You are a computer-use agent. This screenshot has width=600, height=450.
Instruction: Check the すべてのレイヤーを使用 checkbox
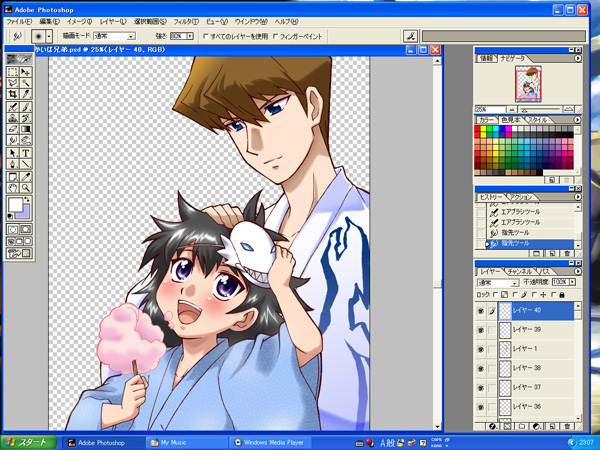click(205, 36)
